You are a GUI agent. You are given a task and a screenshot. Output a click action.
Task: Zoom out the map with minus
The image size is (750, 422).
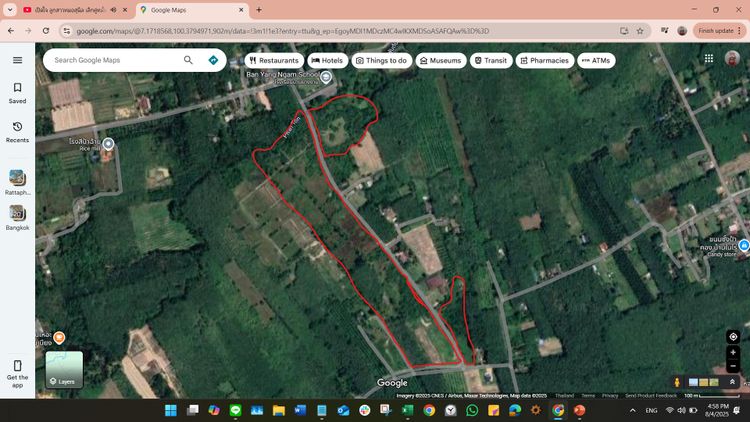coord(733,366)
